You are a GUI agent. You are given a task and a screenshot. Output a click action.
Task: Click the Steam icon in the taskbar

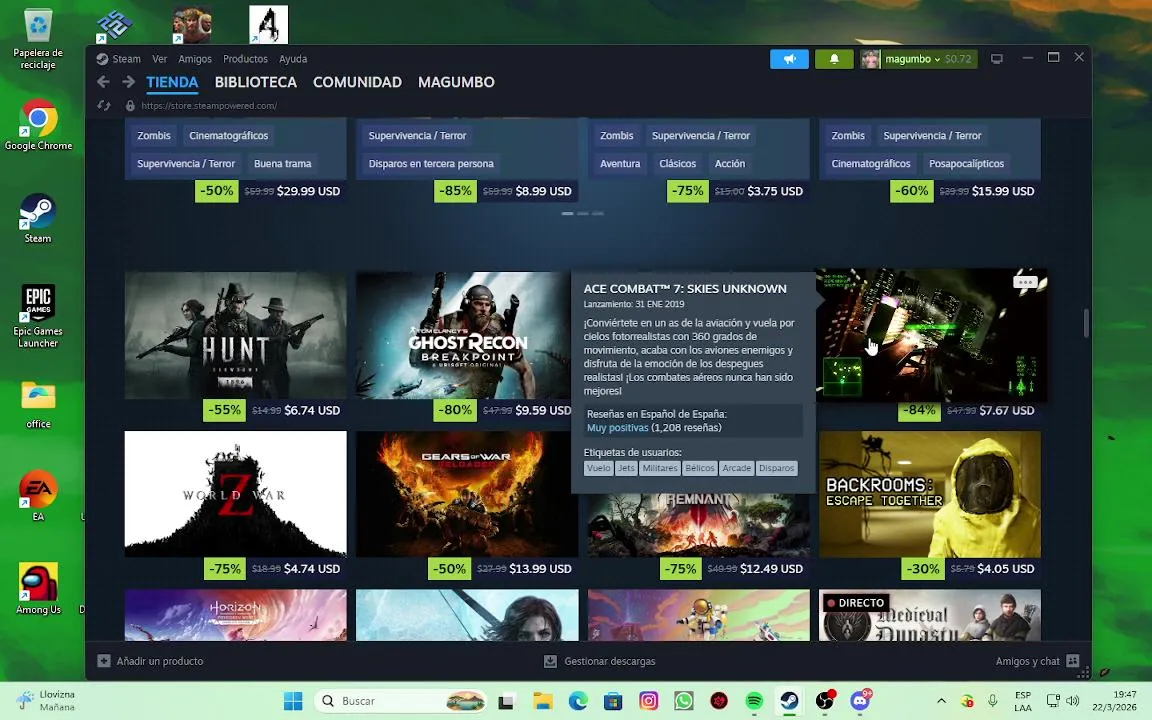789,701
